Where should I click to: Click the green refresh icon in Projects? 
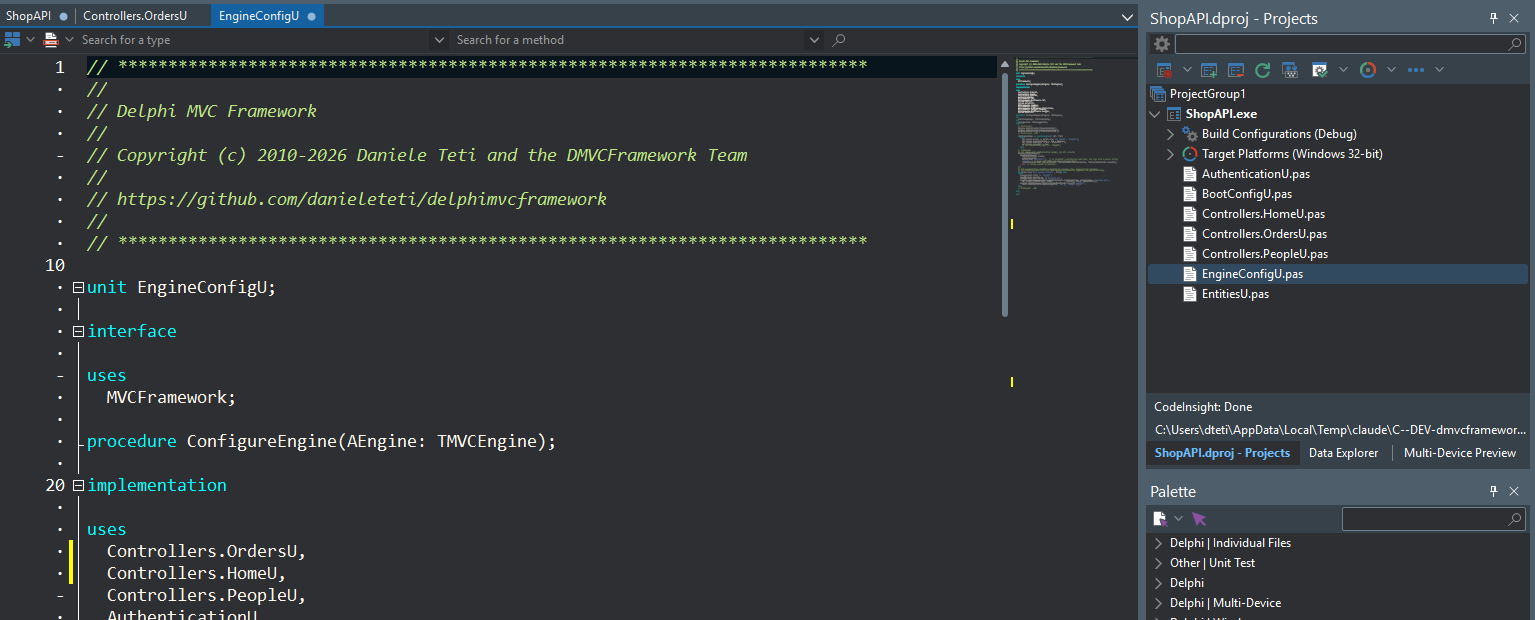click(1263, 70)
